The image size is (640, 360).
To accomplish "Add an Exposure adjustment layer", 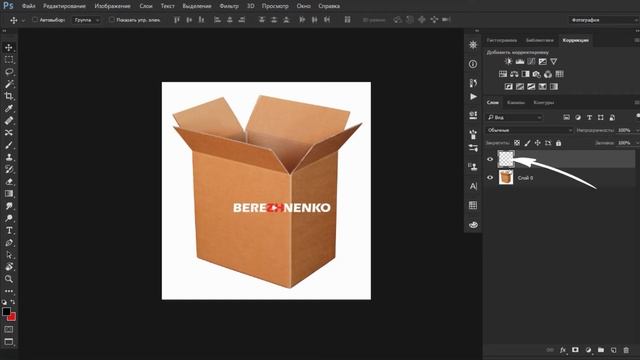I will 542,62.
